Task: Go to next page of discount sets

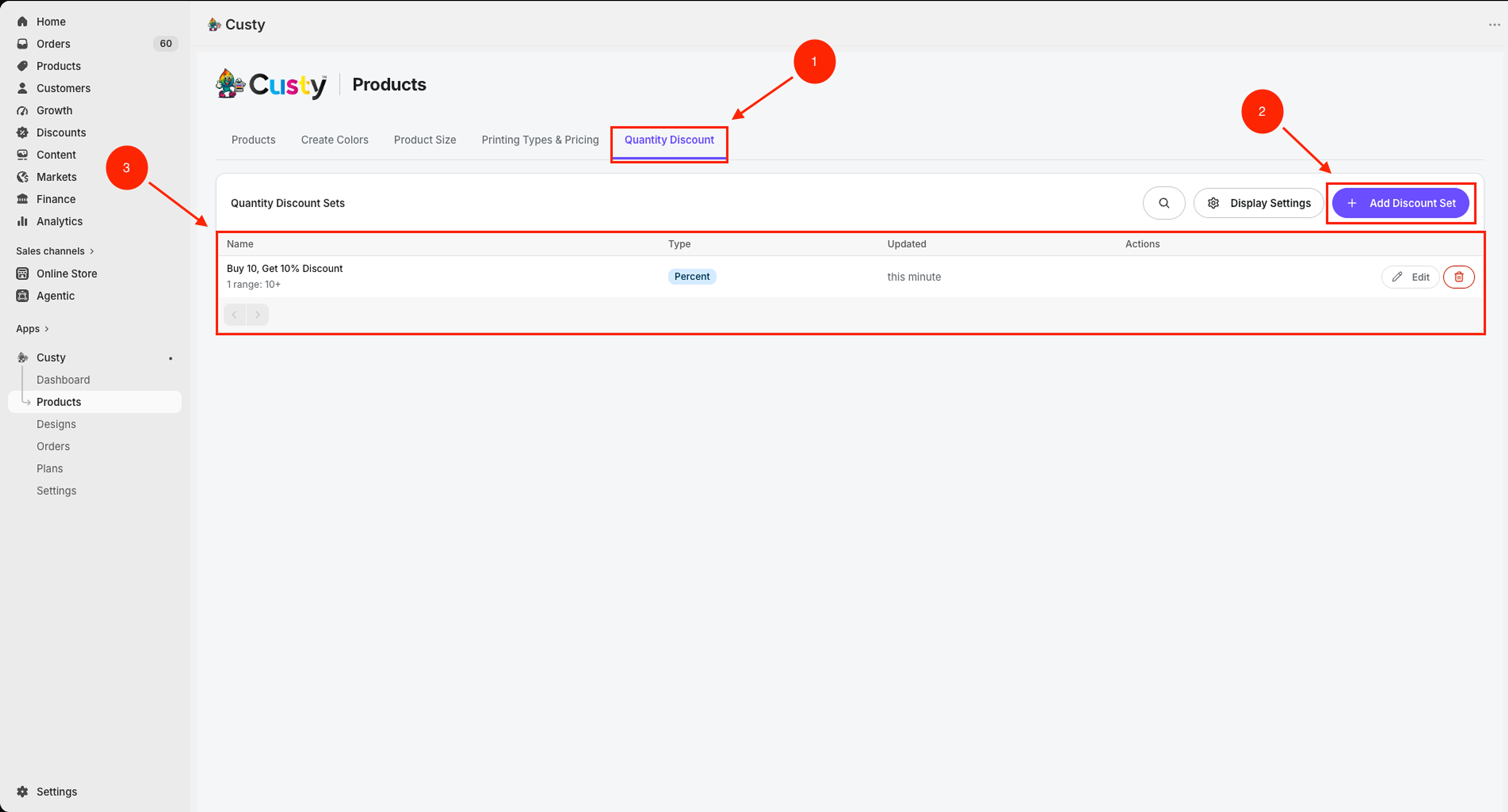Action: [x=258, y=315]
